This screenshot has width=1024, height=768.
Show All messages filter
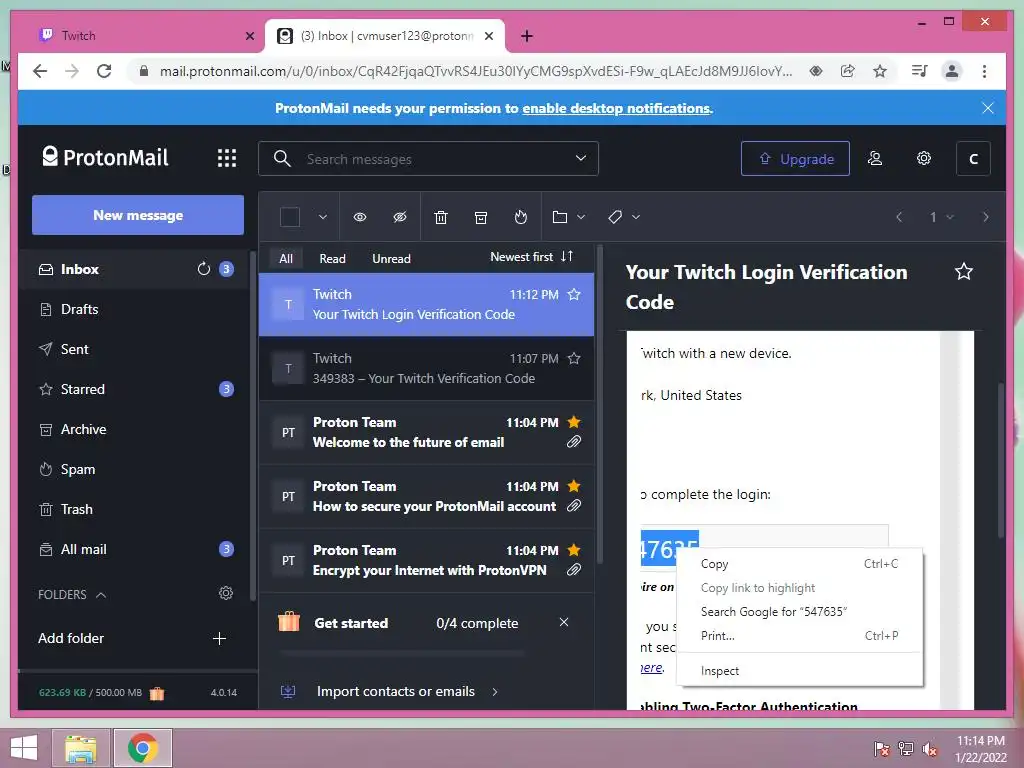(x=286, y=259)
